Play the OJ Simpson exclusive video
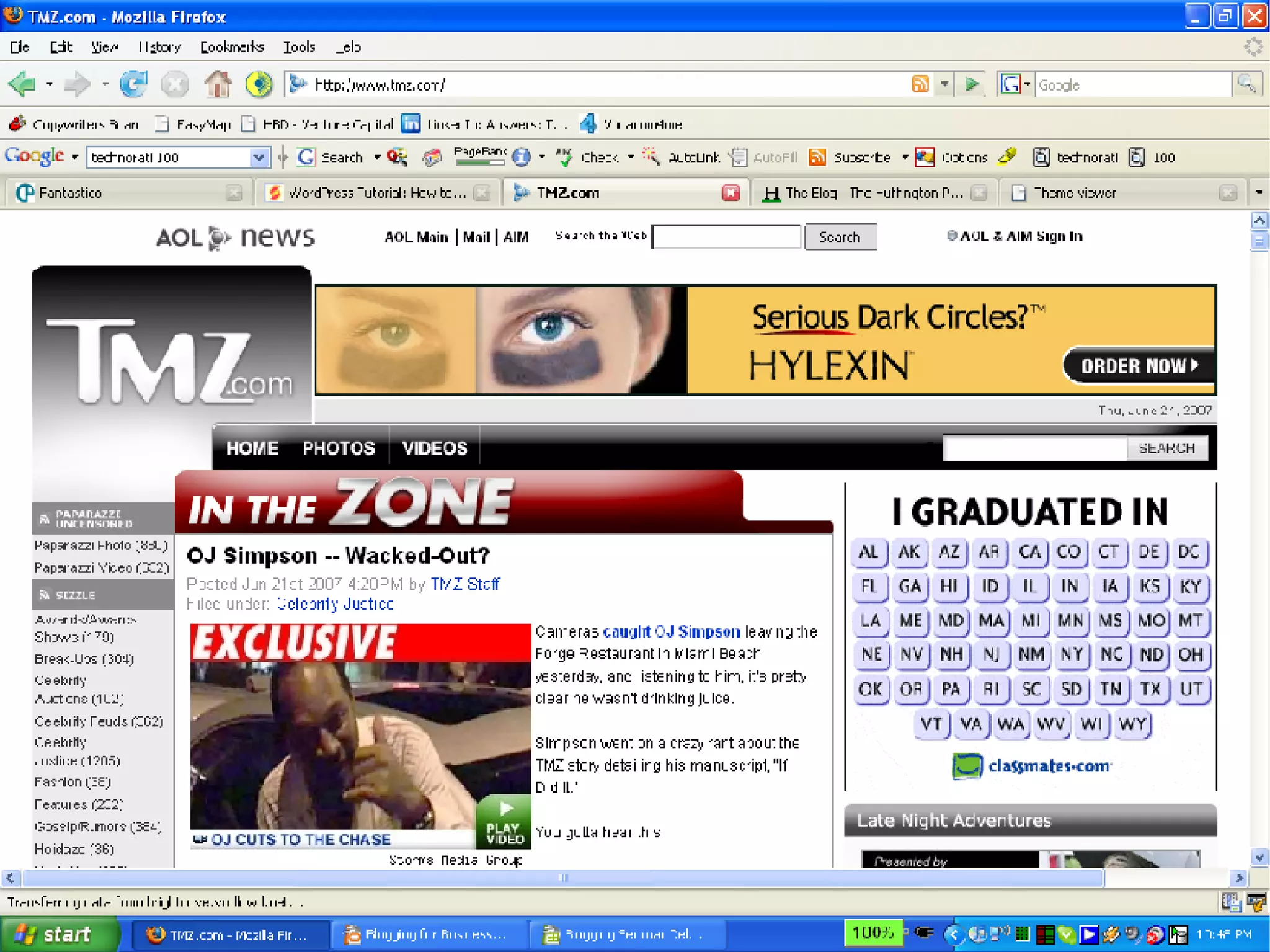Screen dimensions: 1270x952 coord(504,822)
